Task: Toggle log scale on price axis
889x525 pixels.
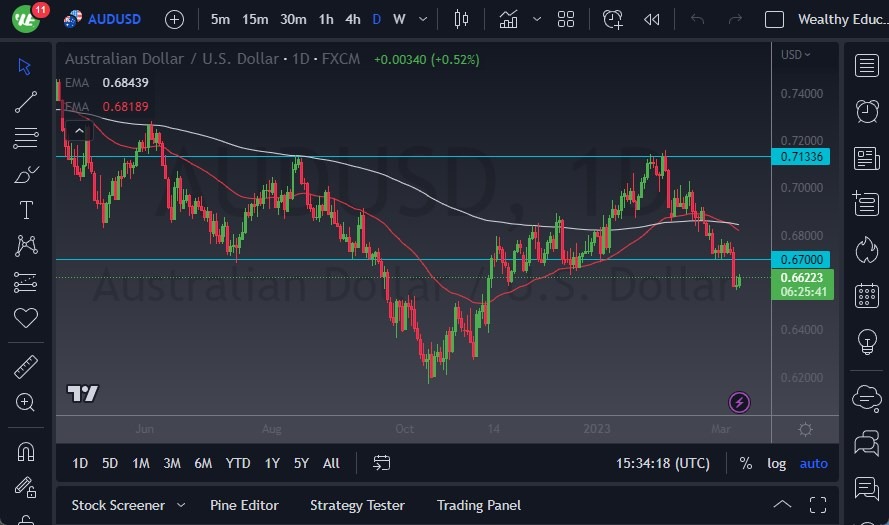Action: click(776, 463)
